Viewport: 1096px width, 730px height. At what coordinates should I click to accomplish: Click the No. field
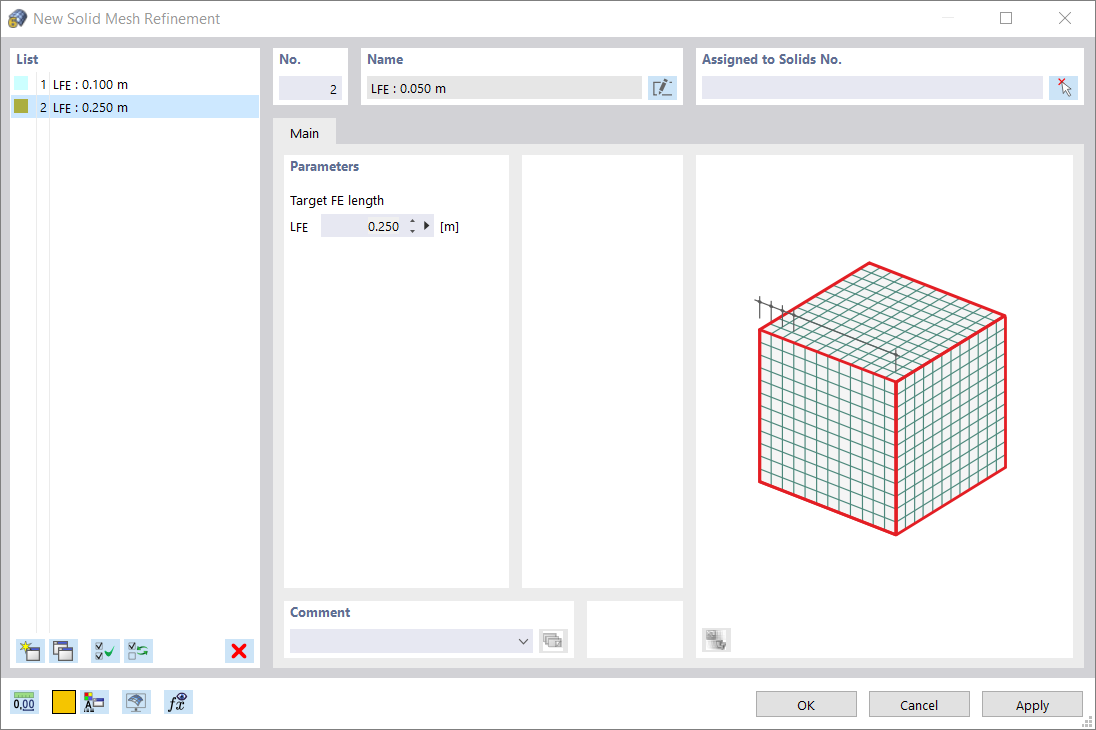click(x=310, y=88)
